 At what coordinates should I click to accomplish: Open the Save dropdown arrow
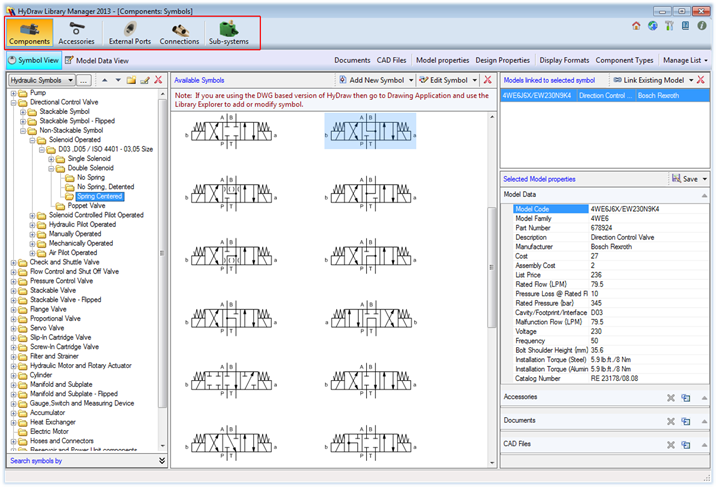tap(705, 179)
